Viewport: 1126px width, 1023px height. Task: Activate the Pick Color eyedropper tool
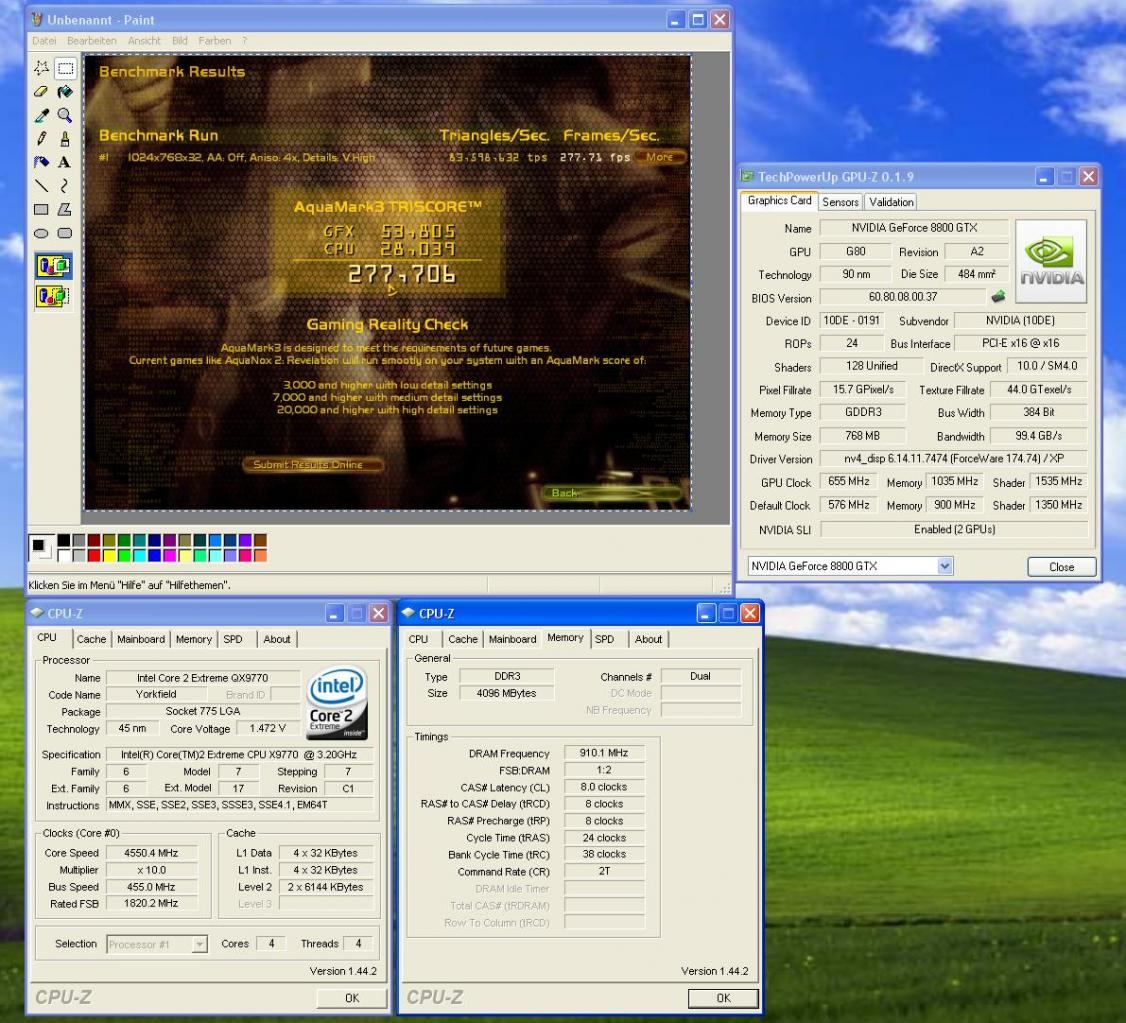click(42, 116)
